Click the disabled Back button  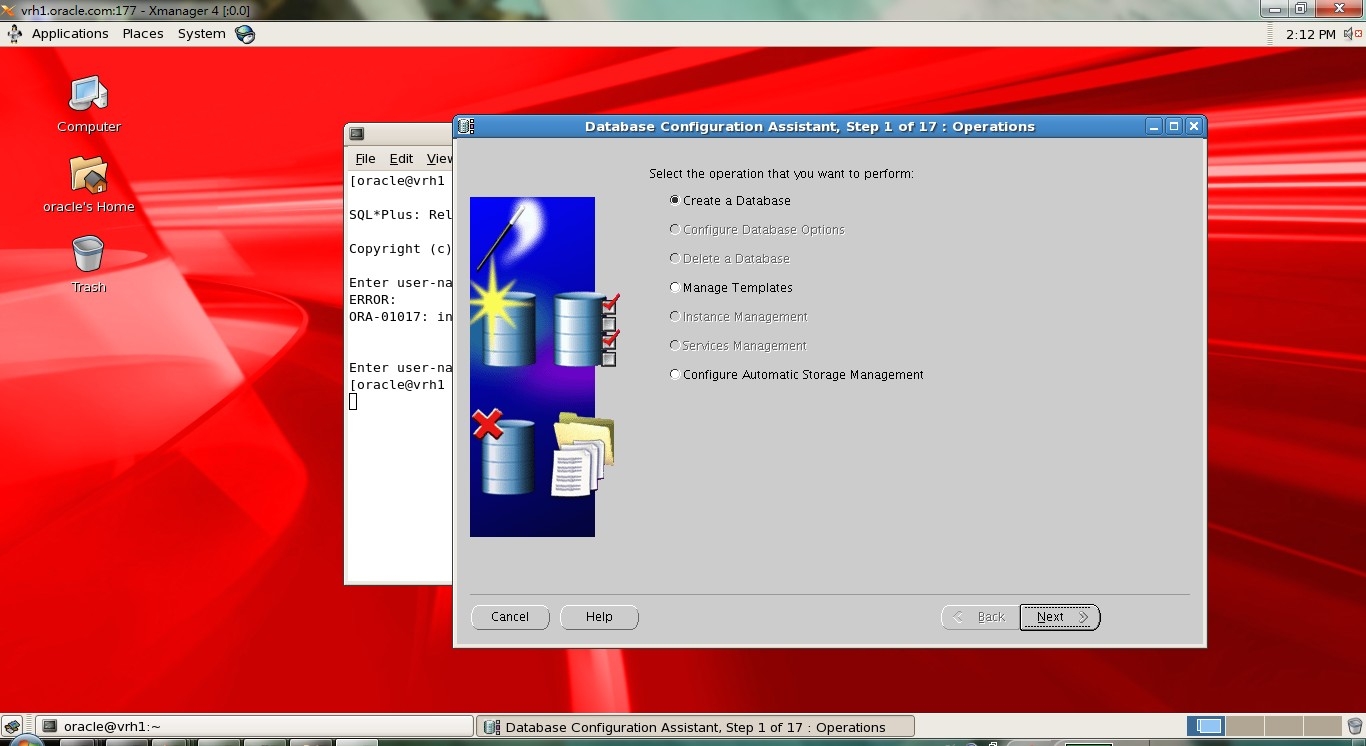click(x=980, y=617)
